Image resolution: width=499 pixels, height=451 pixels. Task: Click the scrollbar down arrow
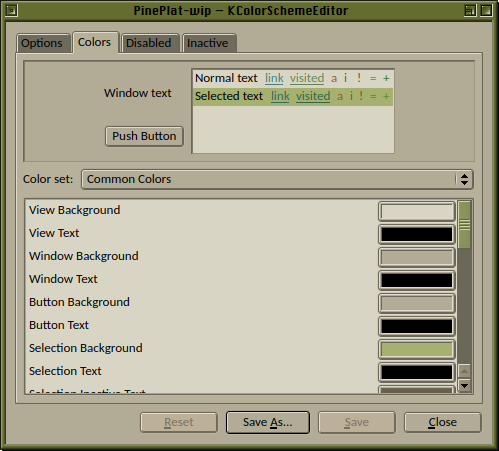point(464,385)
